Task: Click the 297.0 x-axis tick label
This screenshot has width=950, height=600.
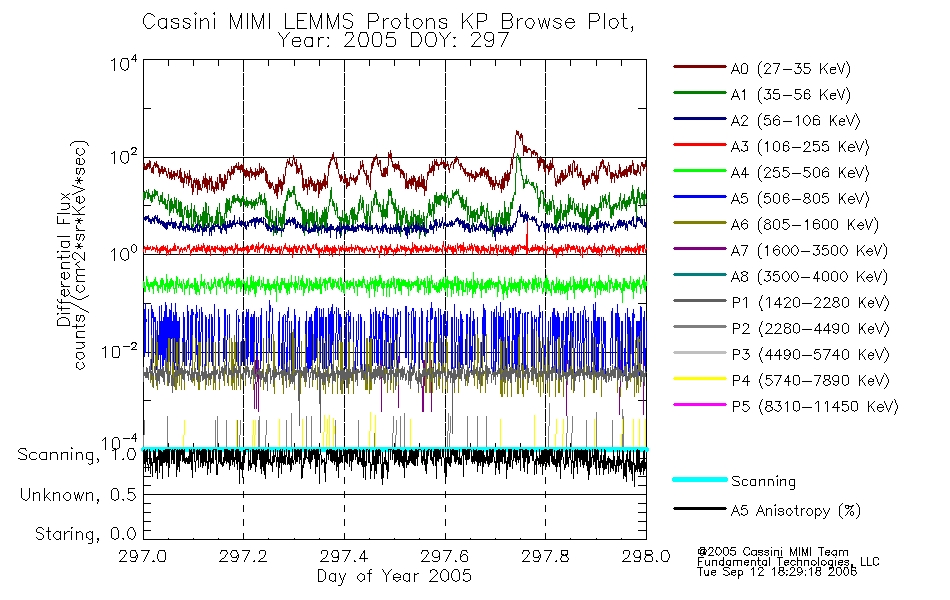Action: 142,556
